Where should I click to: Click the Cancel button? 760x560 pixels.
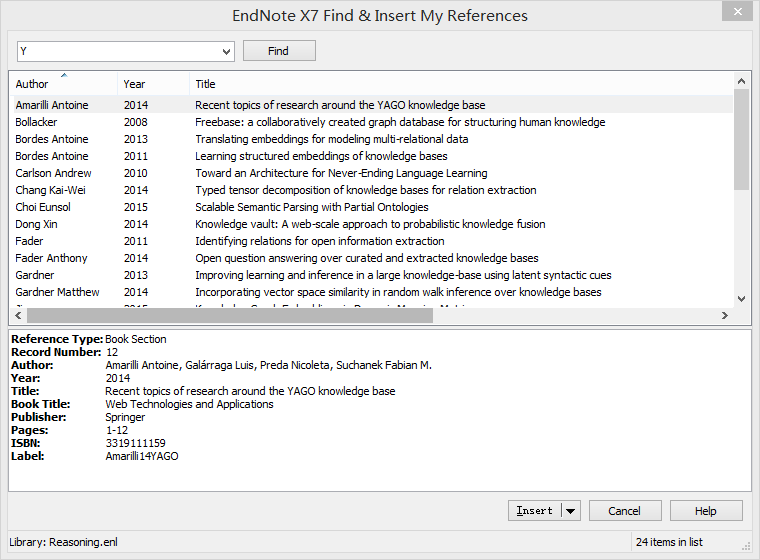tap(625, 511)
